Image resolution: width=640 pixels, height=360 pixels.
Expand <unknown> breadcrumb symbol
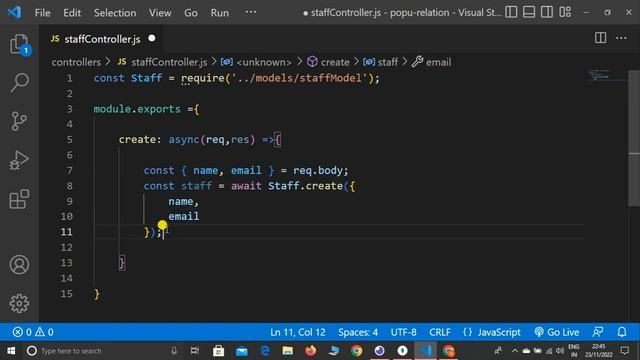[256, 62]
